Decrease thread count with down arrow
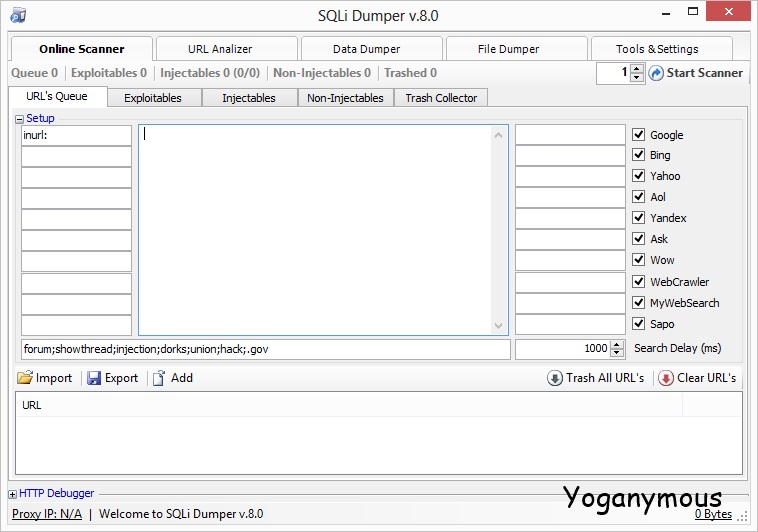Viewport: 758px width, 532px height. tap(637, 77)
